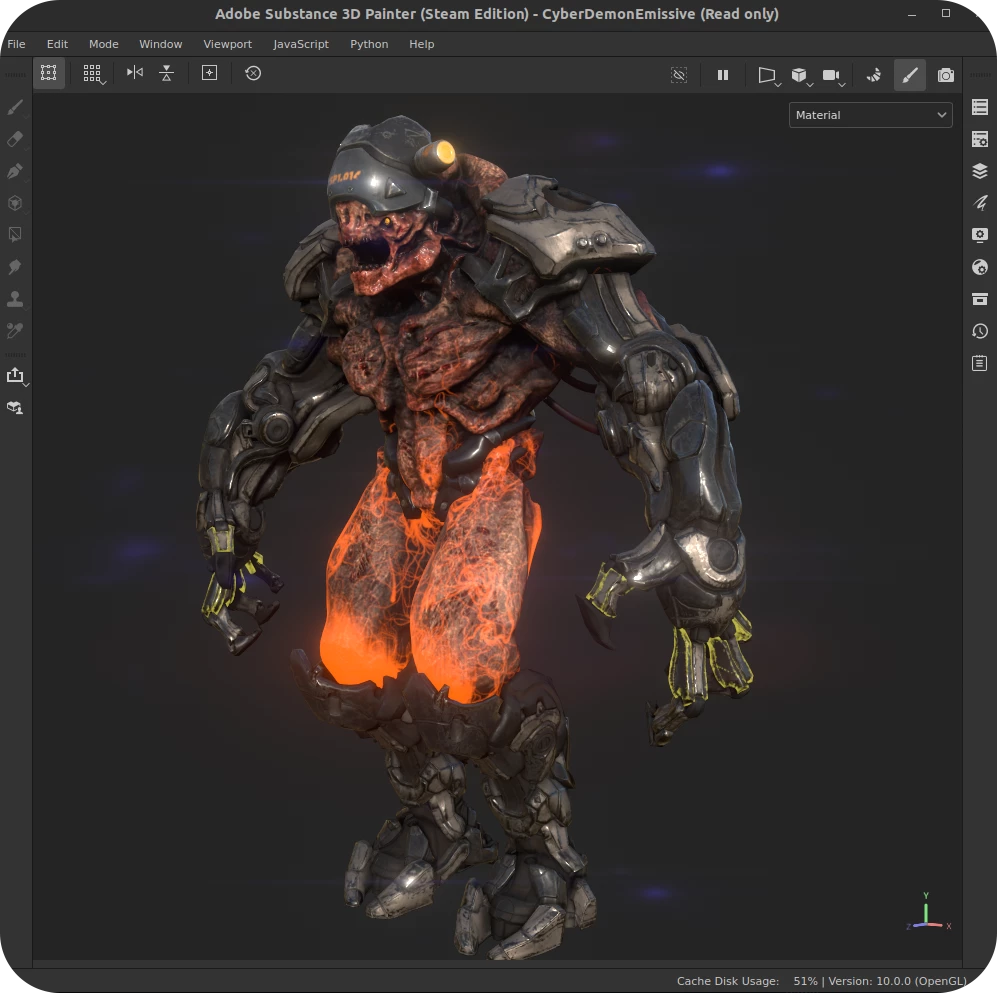The height and width of the screenshot is (993, 997).
Task: Open the Layers panel icon
Action: [980, 170]
